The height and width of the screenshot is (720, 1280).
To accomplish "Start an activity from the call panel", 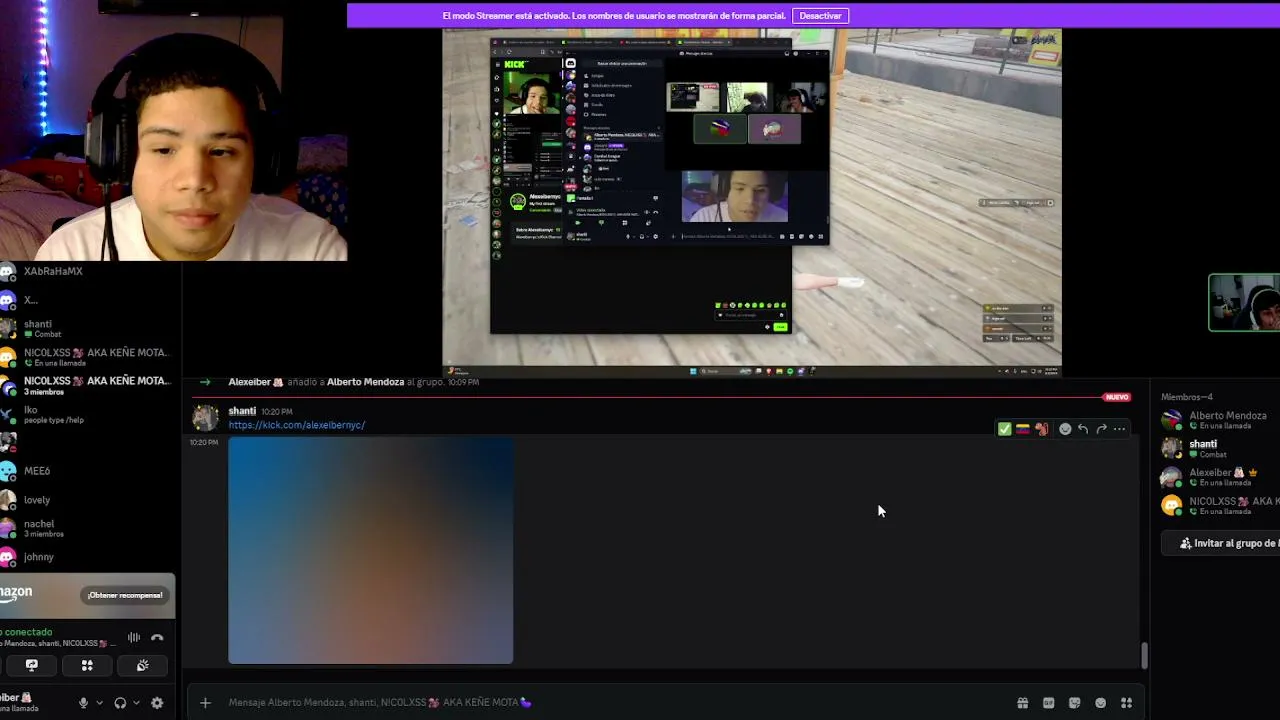I will 87,665.
